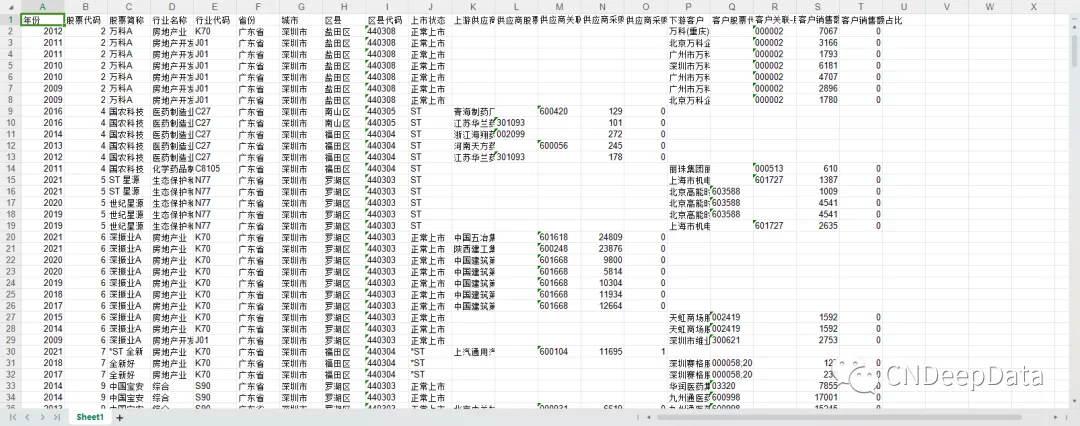Select the cell with value 17001

click(x=818, y=398)
